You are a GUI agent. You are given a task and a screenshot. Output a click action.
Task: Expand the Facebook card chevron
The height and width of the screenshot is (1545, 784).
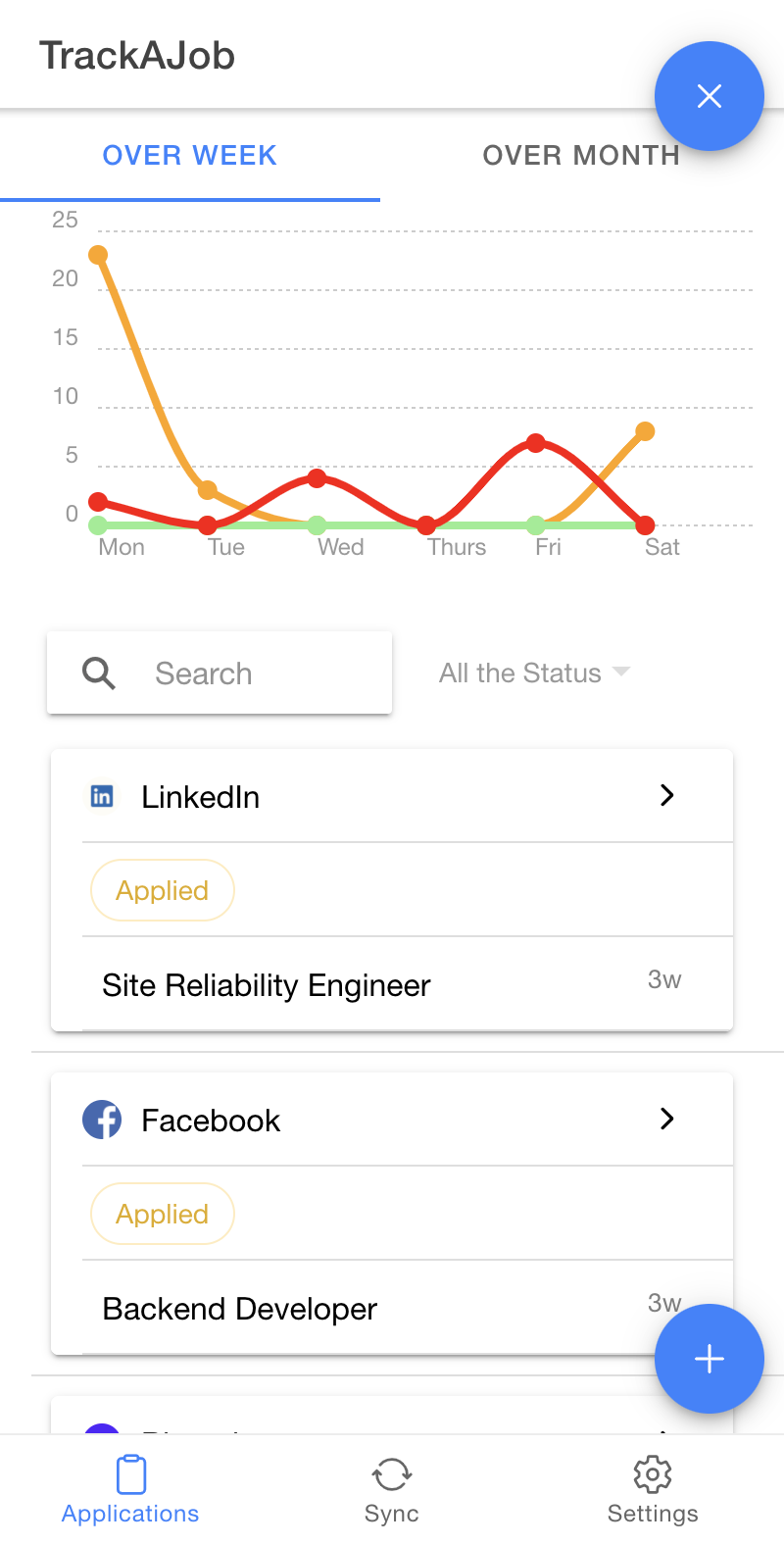[667, 1119]
